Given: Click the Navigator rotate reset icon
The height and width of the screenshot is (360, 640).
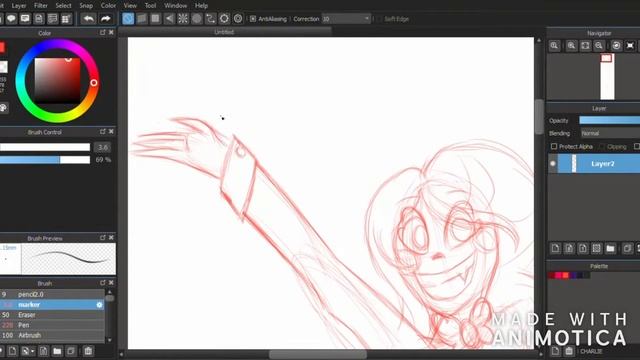Looking at the screenshot, I should (x=616, y=46).
